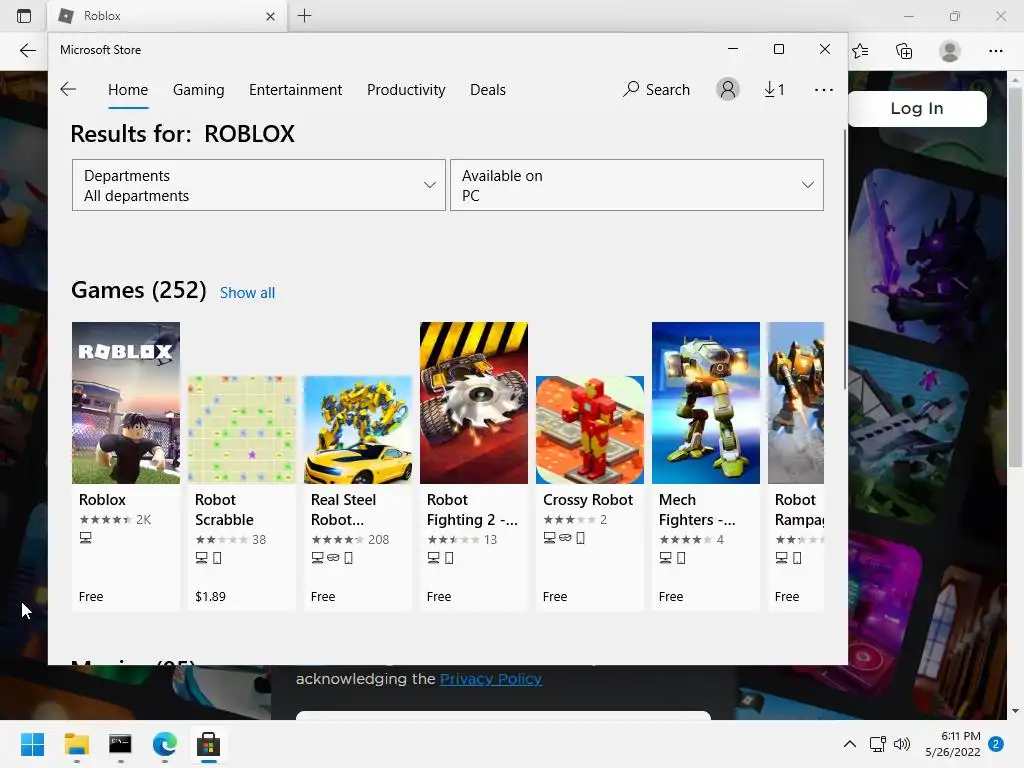Open terminal app from taskbar
Viewport: 1024px width, 768px height.
(x=120, y=744)
